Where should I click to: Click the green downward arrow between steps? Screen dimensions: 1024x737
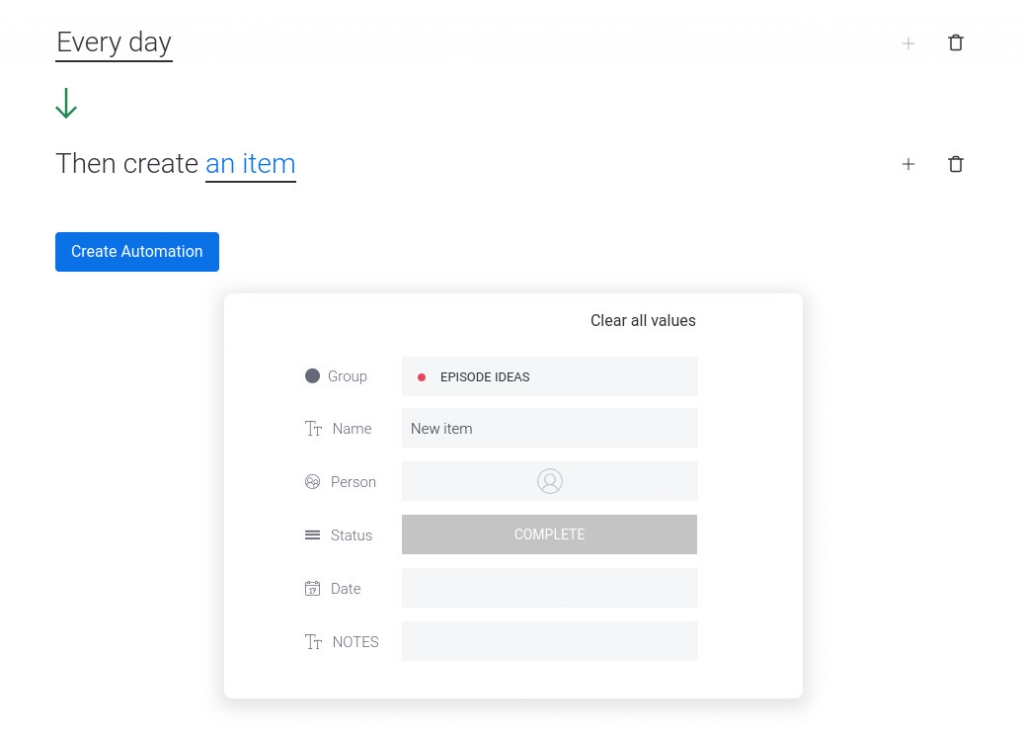[66, 103]
